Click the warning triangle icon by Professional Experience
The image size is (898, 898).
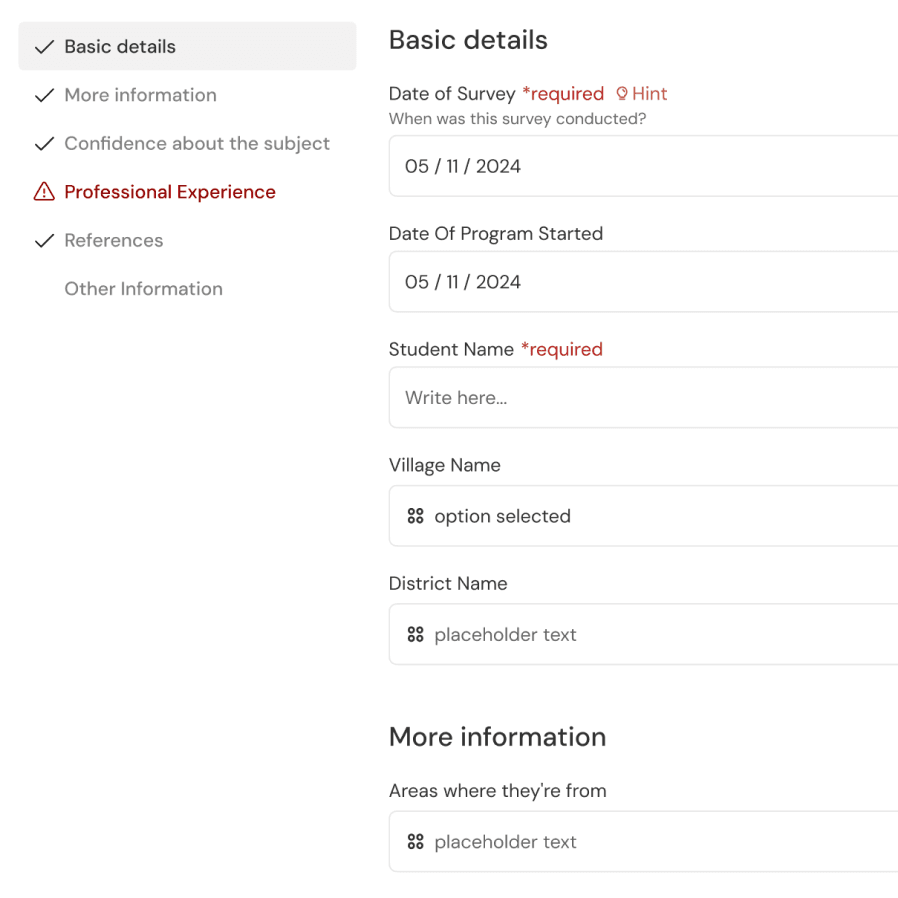coord(44,192)
